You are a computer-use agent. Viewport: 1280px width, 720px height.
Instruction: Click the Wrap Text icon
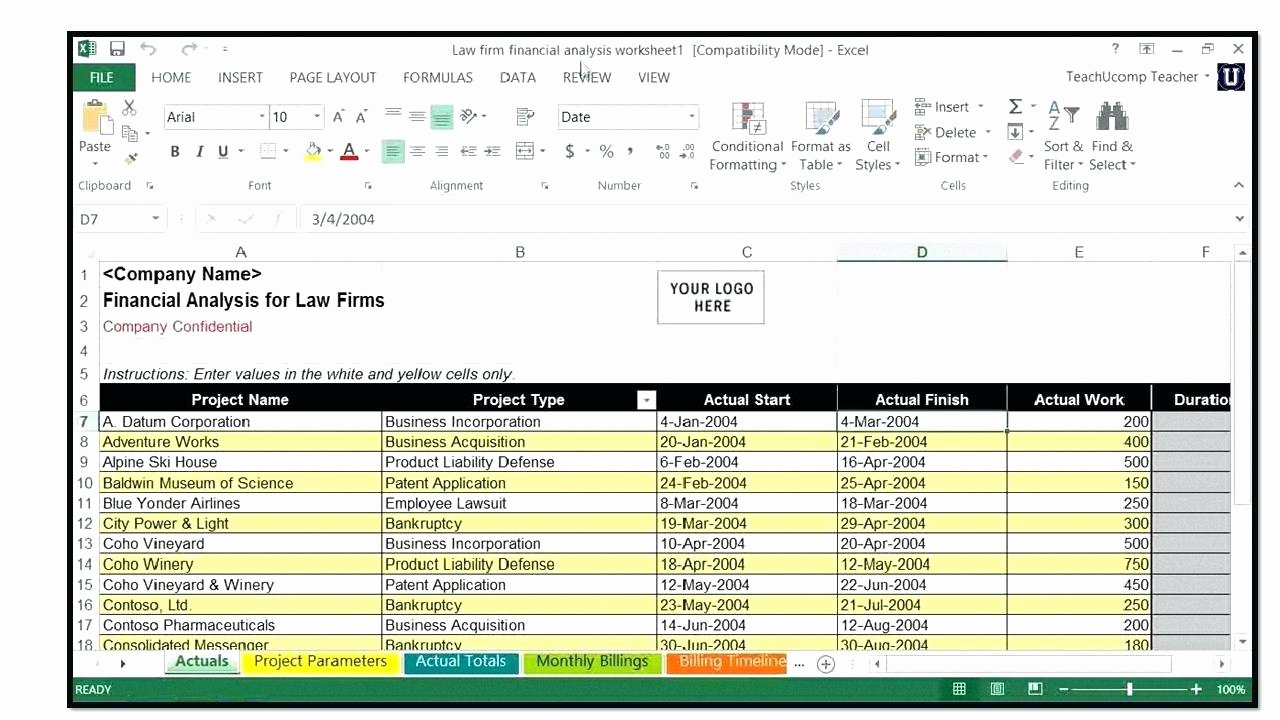tap(526, 117)
